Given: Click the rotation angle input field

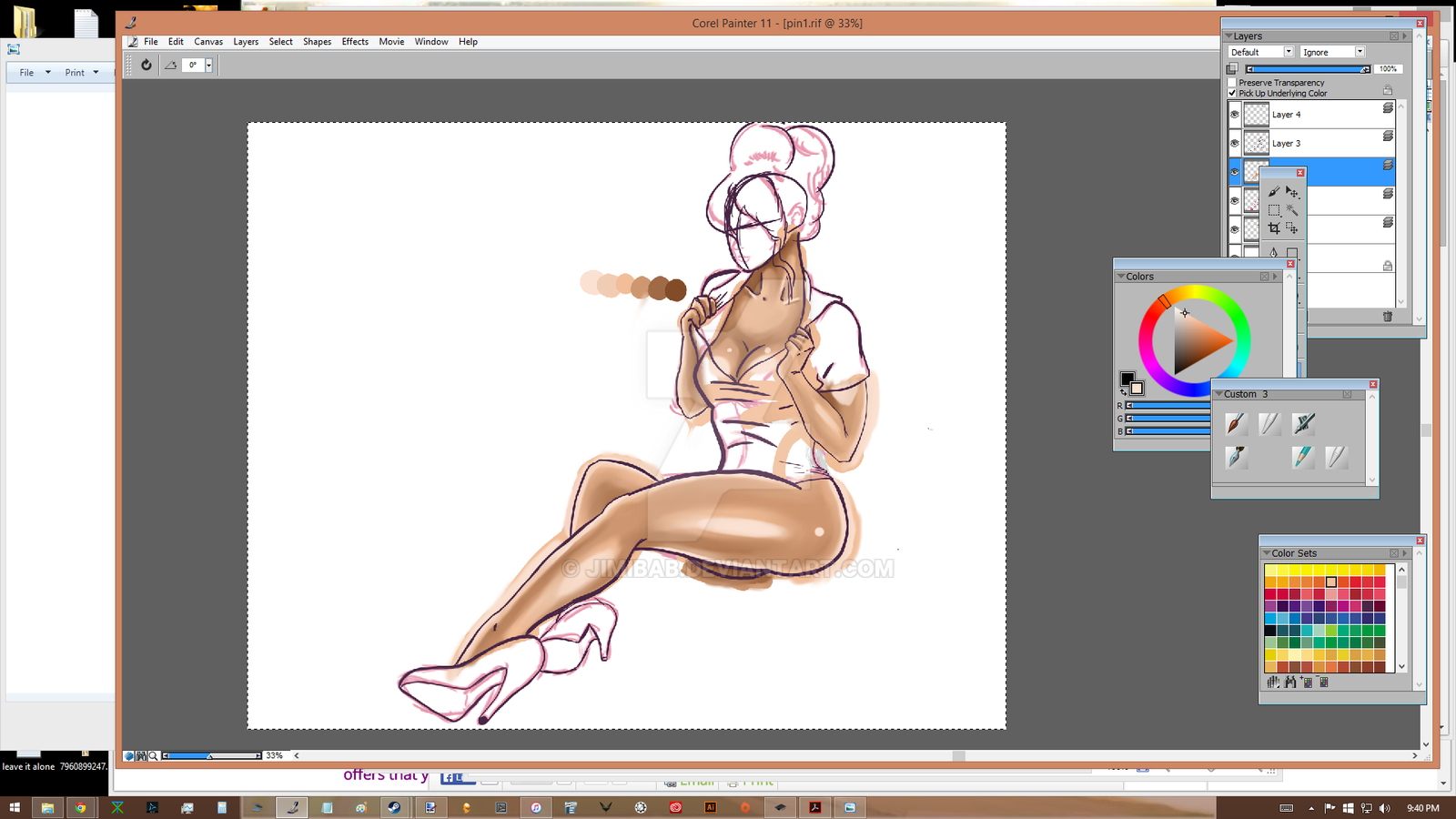Looking at the screenshot, I should point(193,65).
